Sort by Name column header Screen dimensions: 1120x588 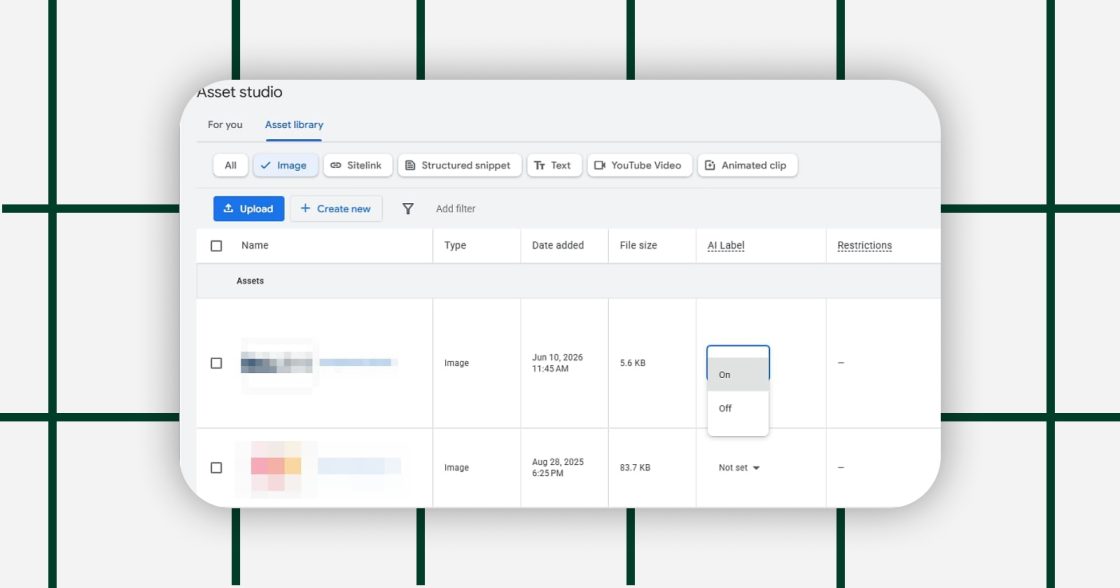(x=255, y=245)
